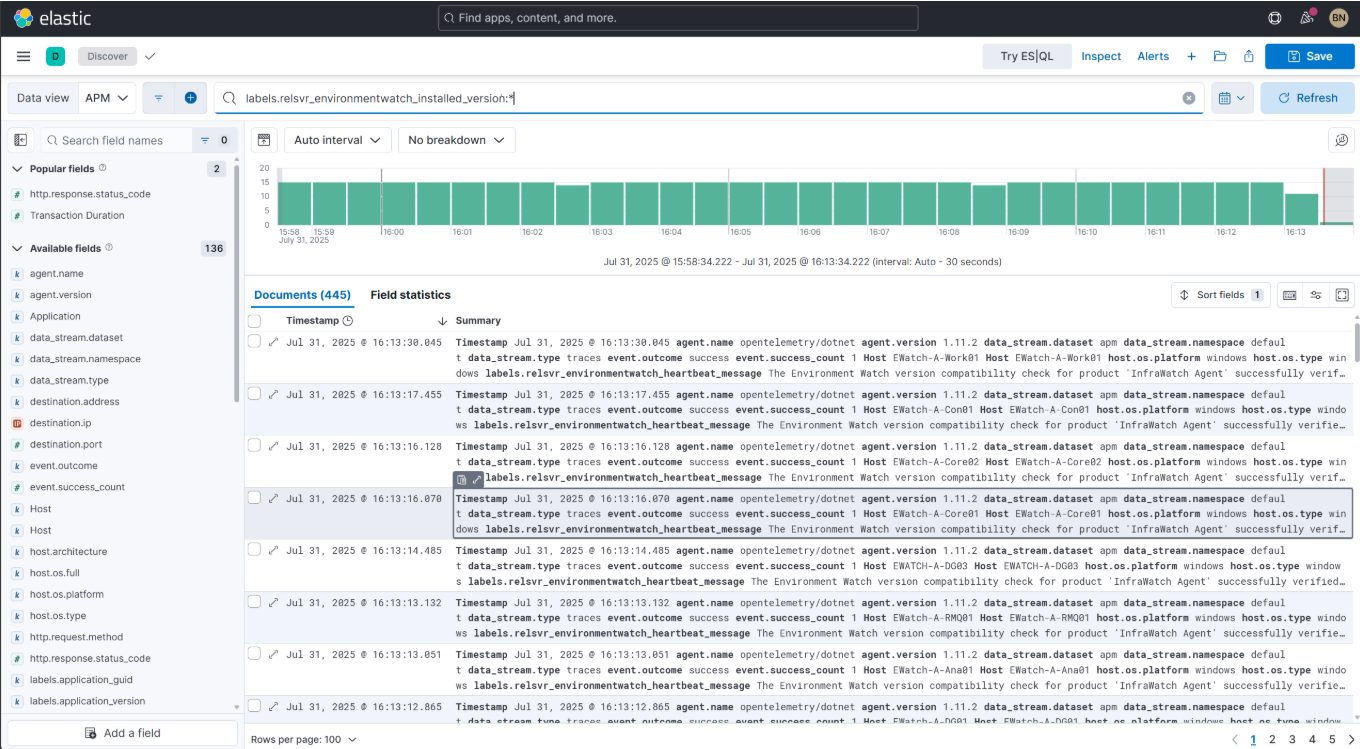The width and height of the screenshot is (1360, 749).
Task: Open the hamburger navigation menu
Action: point(23,56)
